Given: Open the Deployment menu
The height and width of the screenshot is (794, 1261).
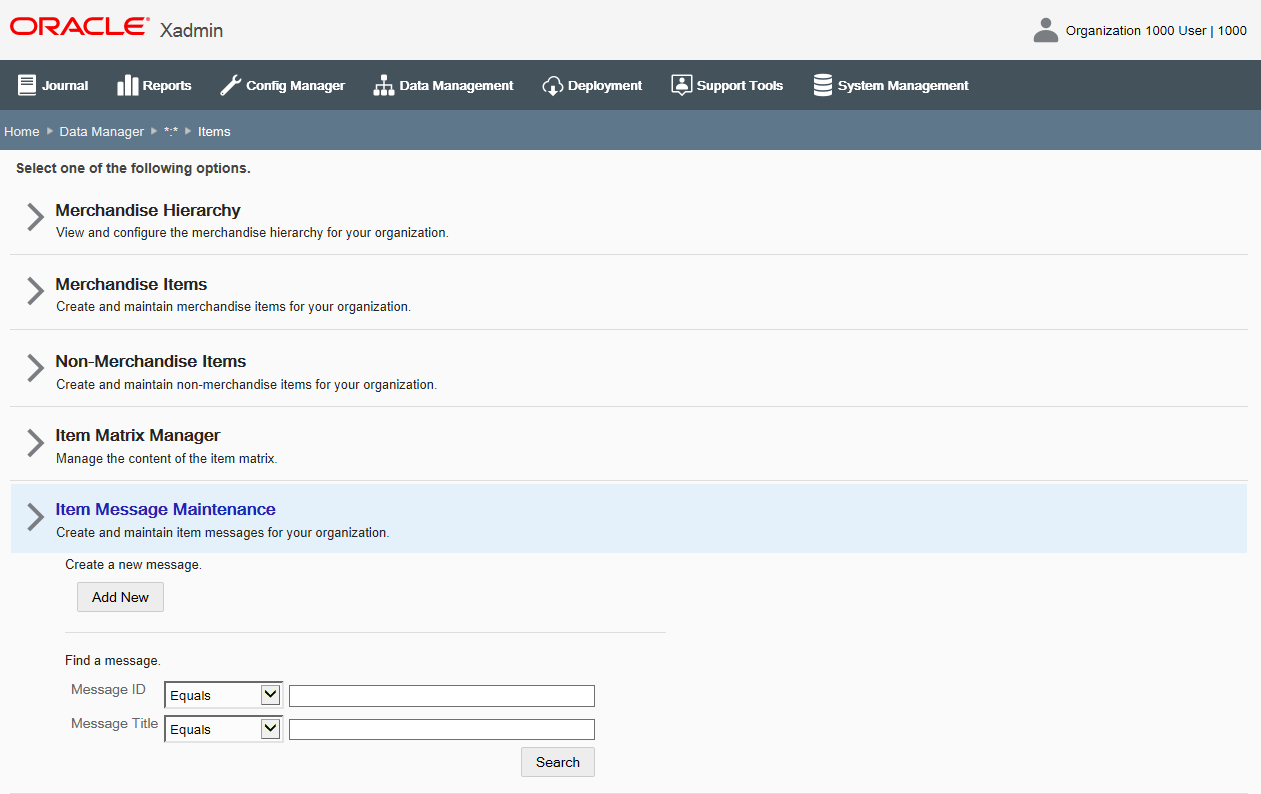Looking at the screenshot, I should tap(592, 85).
